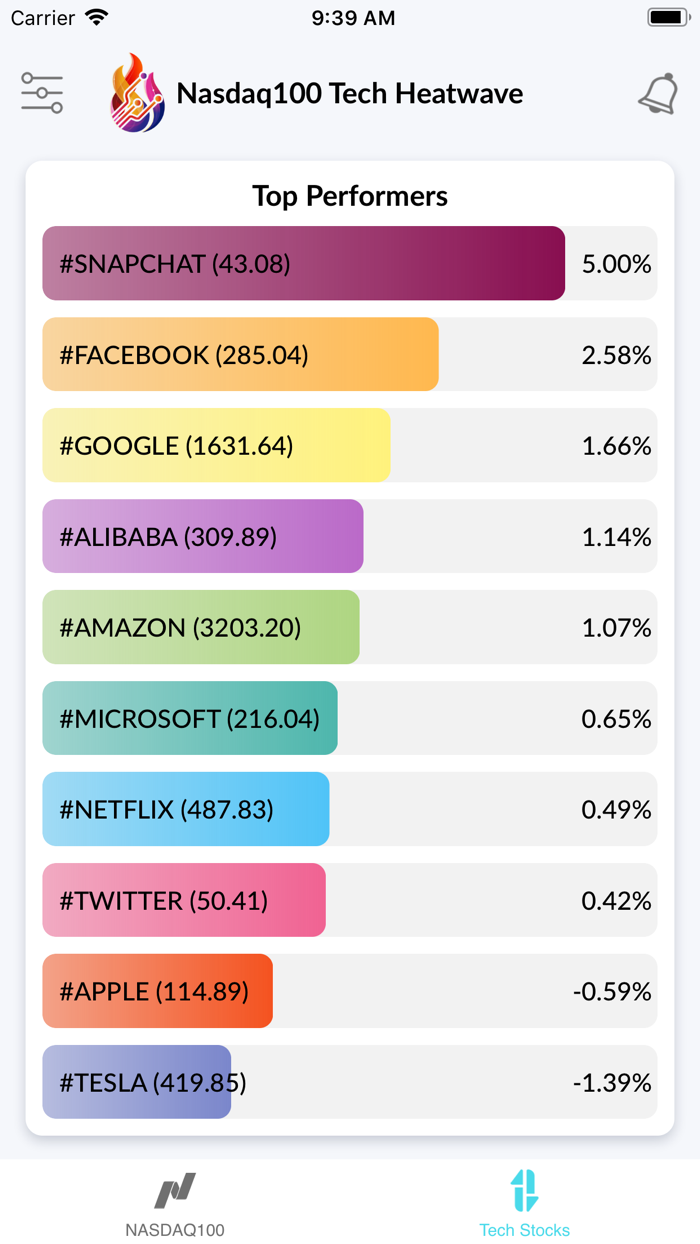
Task: Tap the Wi-Fi icon in status bar
Action: pyautogui.click(x=97, y=16)
